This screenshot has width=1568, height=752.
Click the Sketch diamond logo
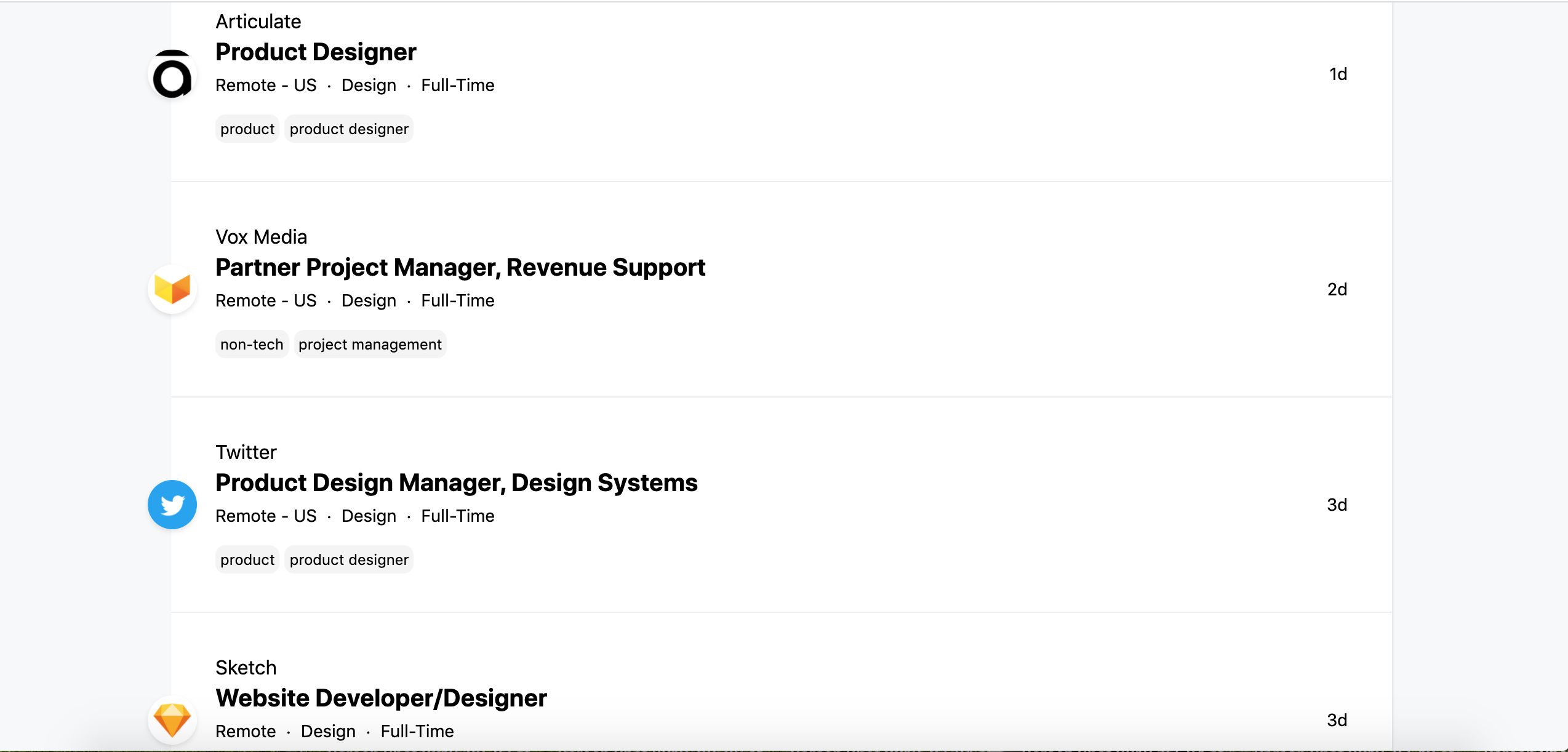[x=172, y=720]
